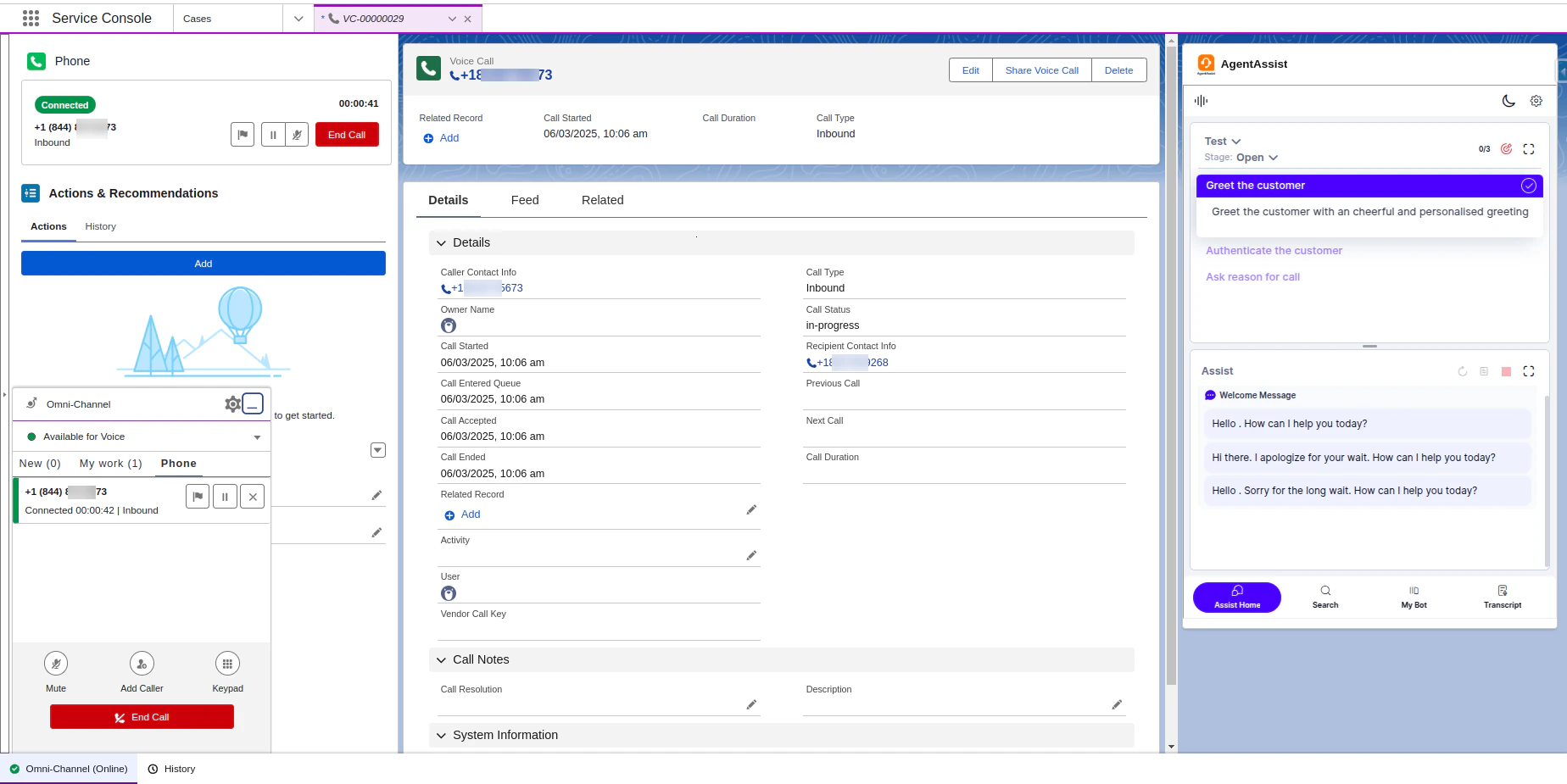Refresh Assist suggestions with circular arrow
Viewport: 1567px width, 784px height.
1462,371
